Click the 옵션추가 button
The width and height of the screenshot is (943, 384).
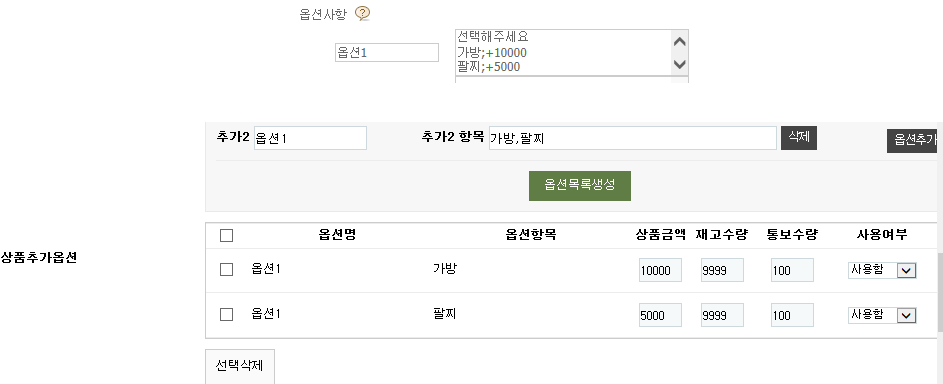point(915,141)
